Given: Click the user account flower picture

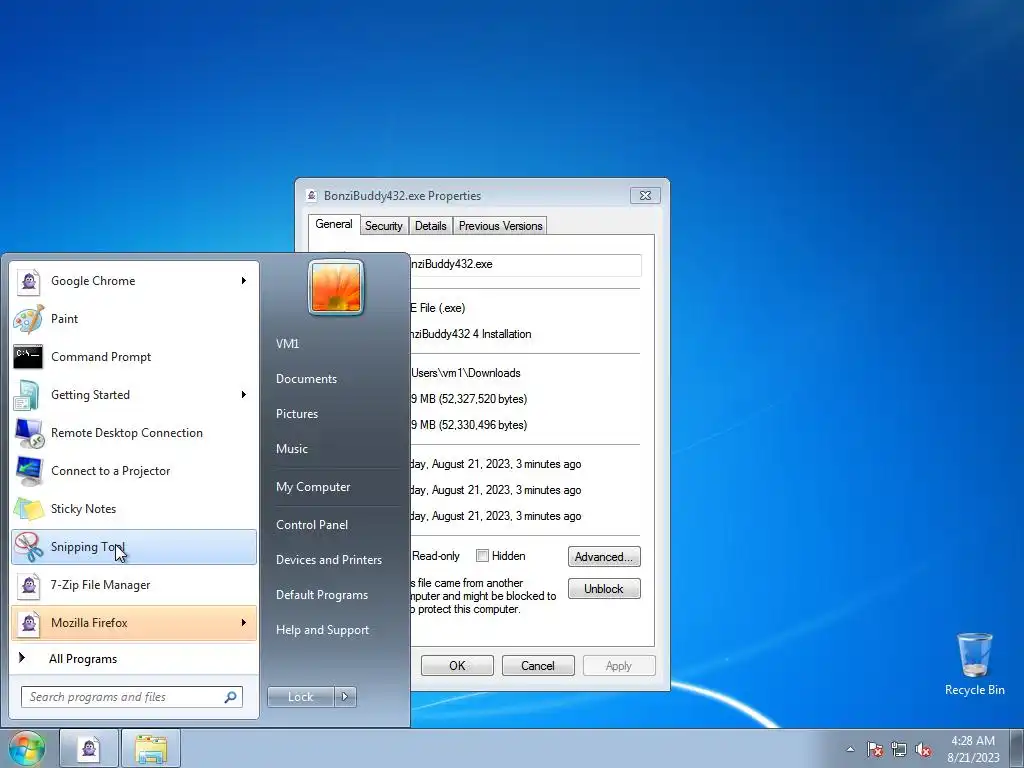Looking at the screenshot, I should 336,288.
